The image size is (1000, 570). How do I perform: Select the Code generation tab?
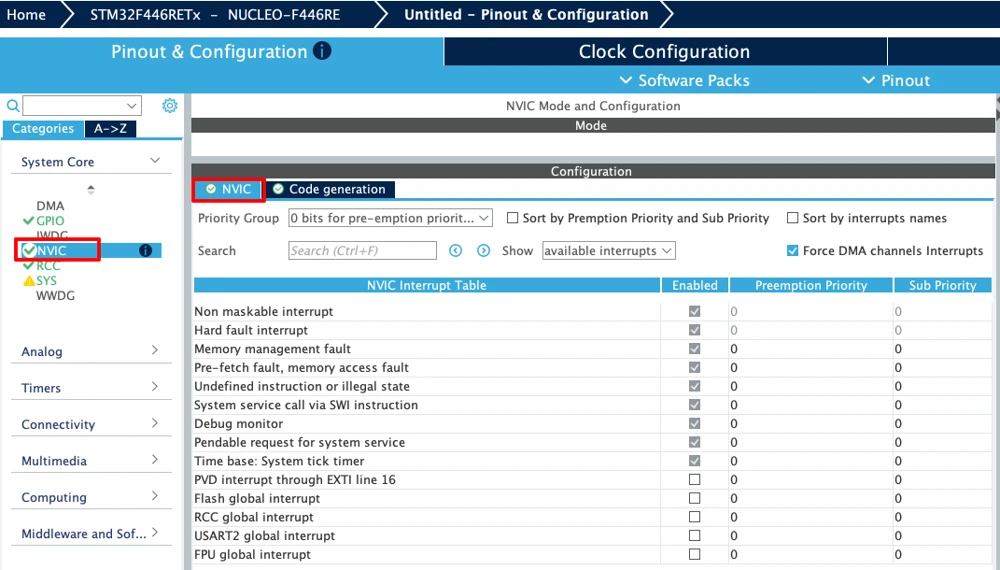[x=330, y=189]
